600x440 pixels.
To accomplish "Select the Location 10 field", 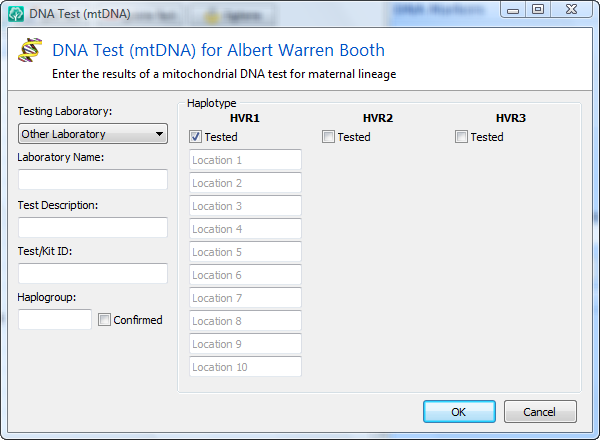I will pos(245,367).
